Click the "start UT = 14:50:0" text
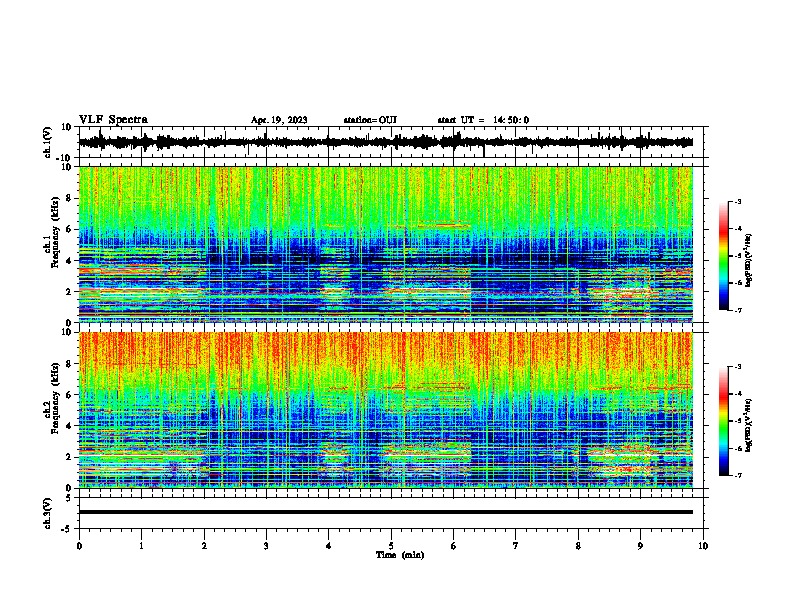This screenshot has height=612, width=792. point(483,120)
